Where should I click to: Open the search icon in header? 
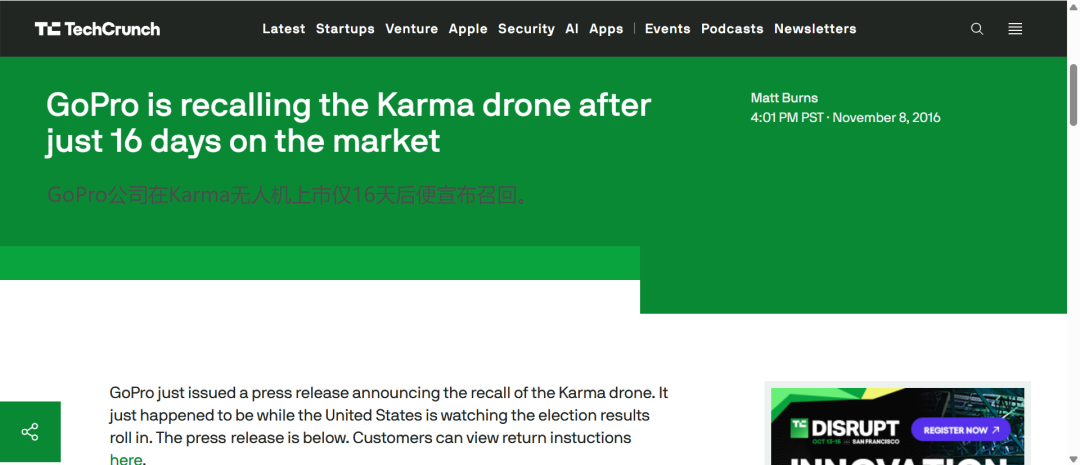(977, 29)
